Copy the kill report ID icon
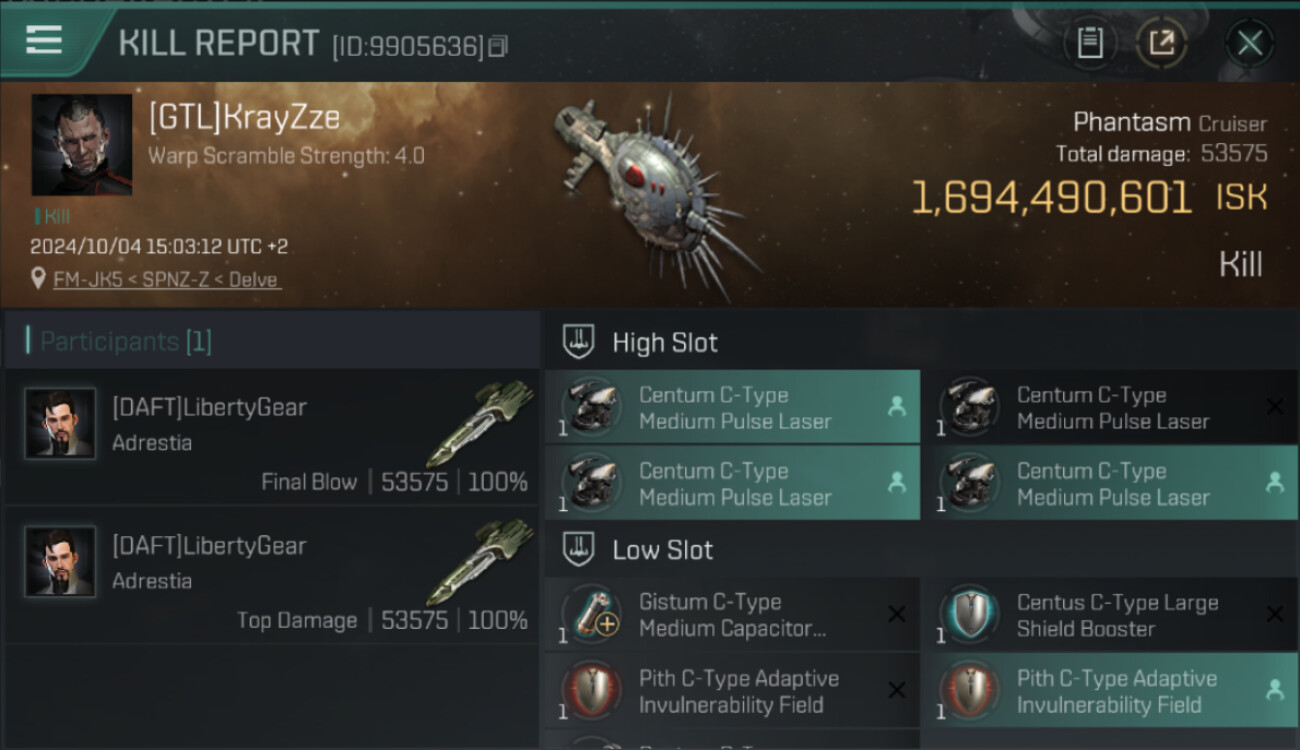The height and width of the screenshot is (750, 1300). [x=499, y=46]
